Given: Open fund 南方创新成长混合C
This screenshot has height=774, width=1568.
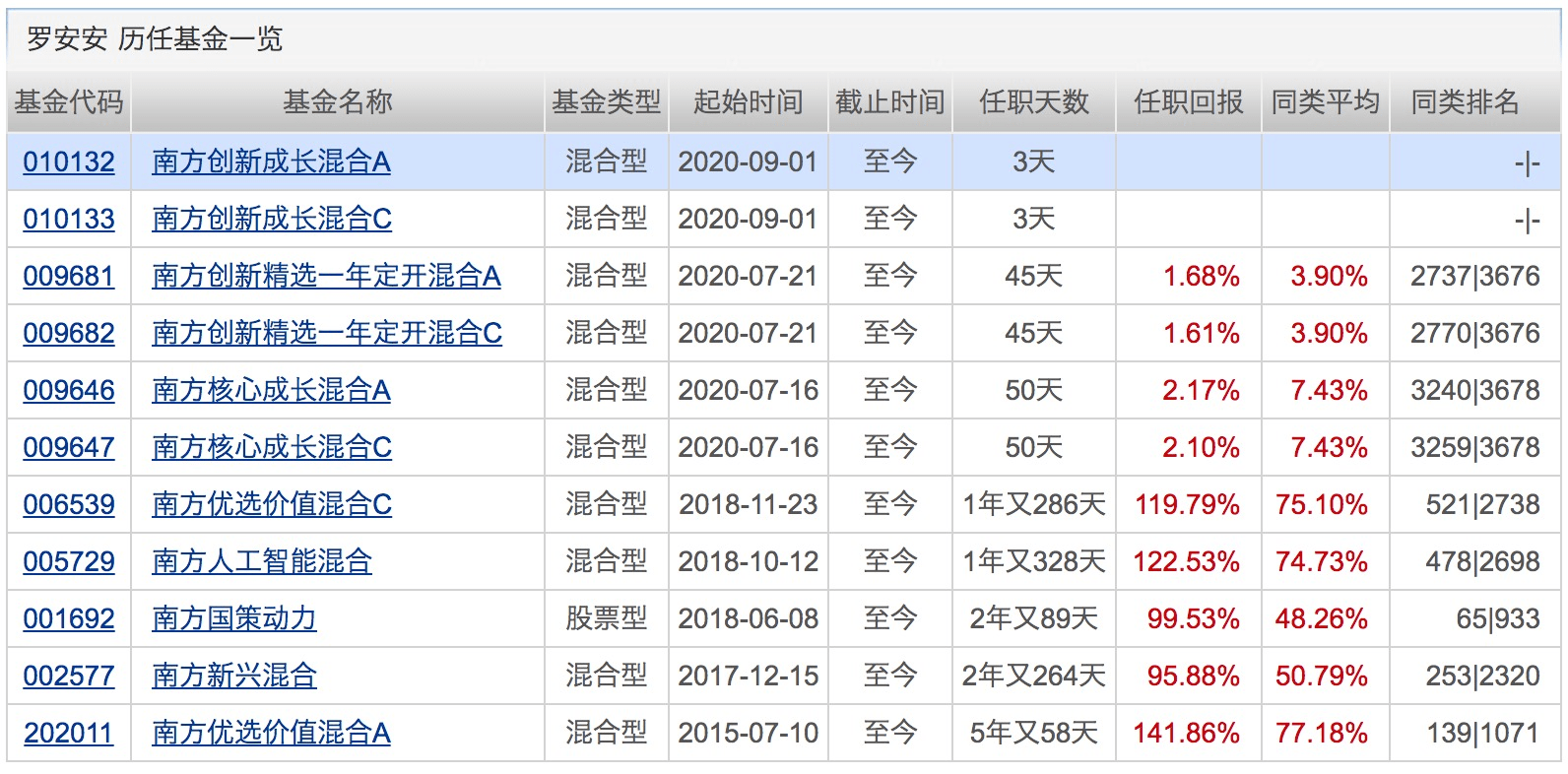Looking at the screenshot, I should [272, 219].
